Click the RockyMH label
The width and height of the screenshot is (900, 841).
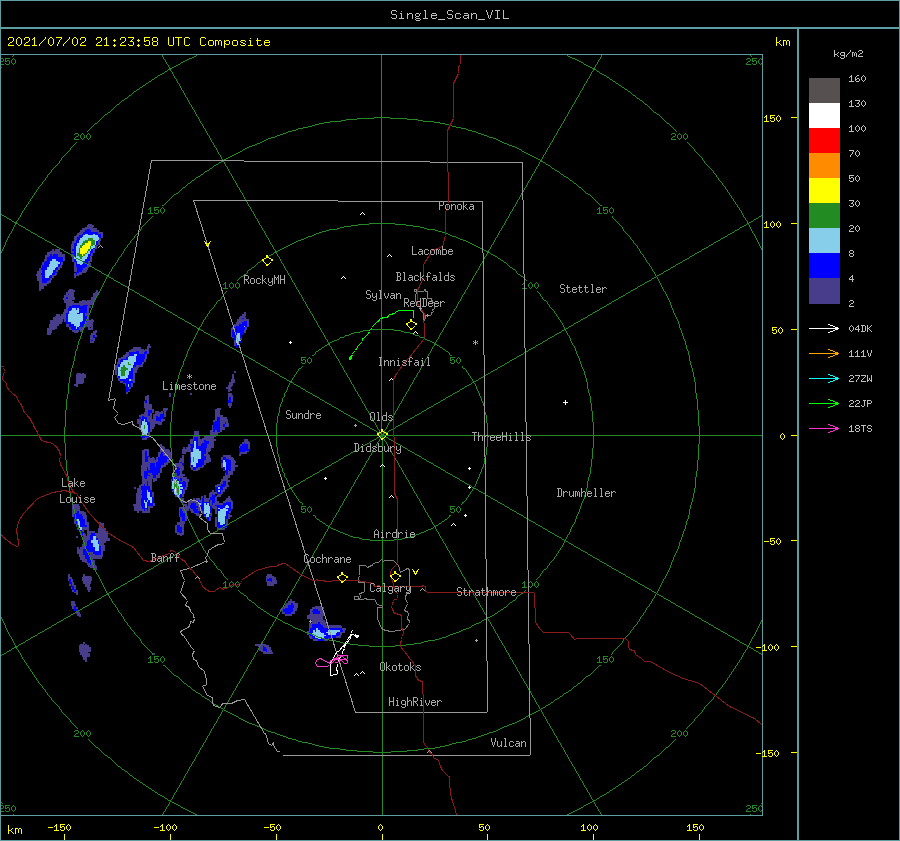264,280
